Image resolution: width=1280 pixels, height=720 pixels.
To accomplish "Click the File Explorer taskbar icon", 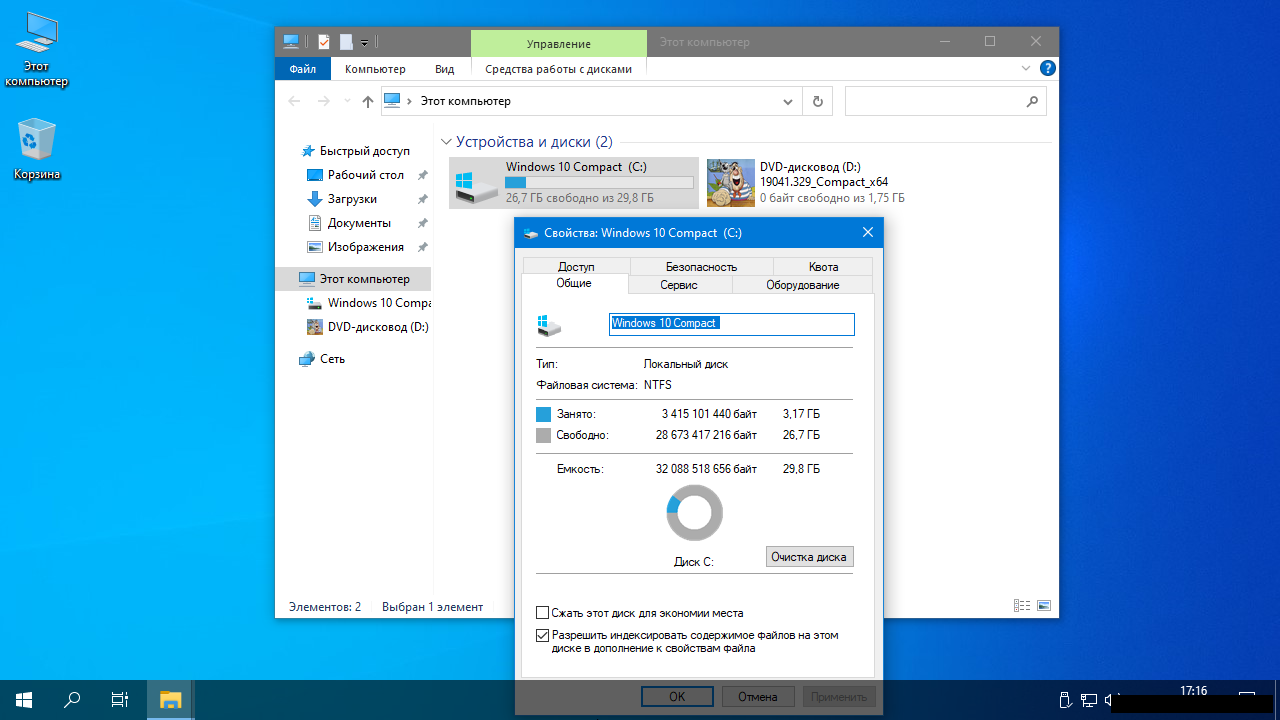I will point(171,700).
